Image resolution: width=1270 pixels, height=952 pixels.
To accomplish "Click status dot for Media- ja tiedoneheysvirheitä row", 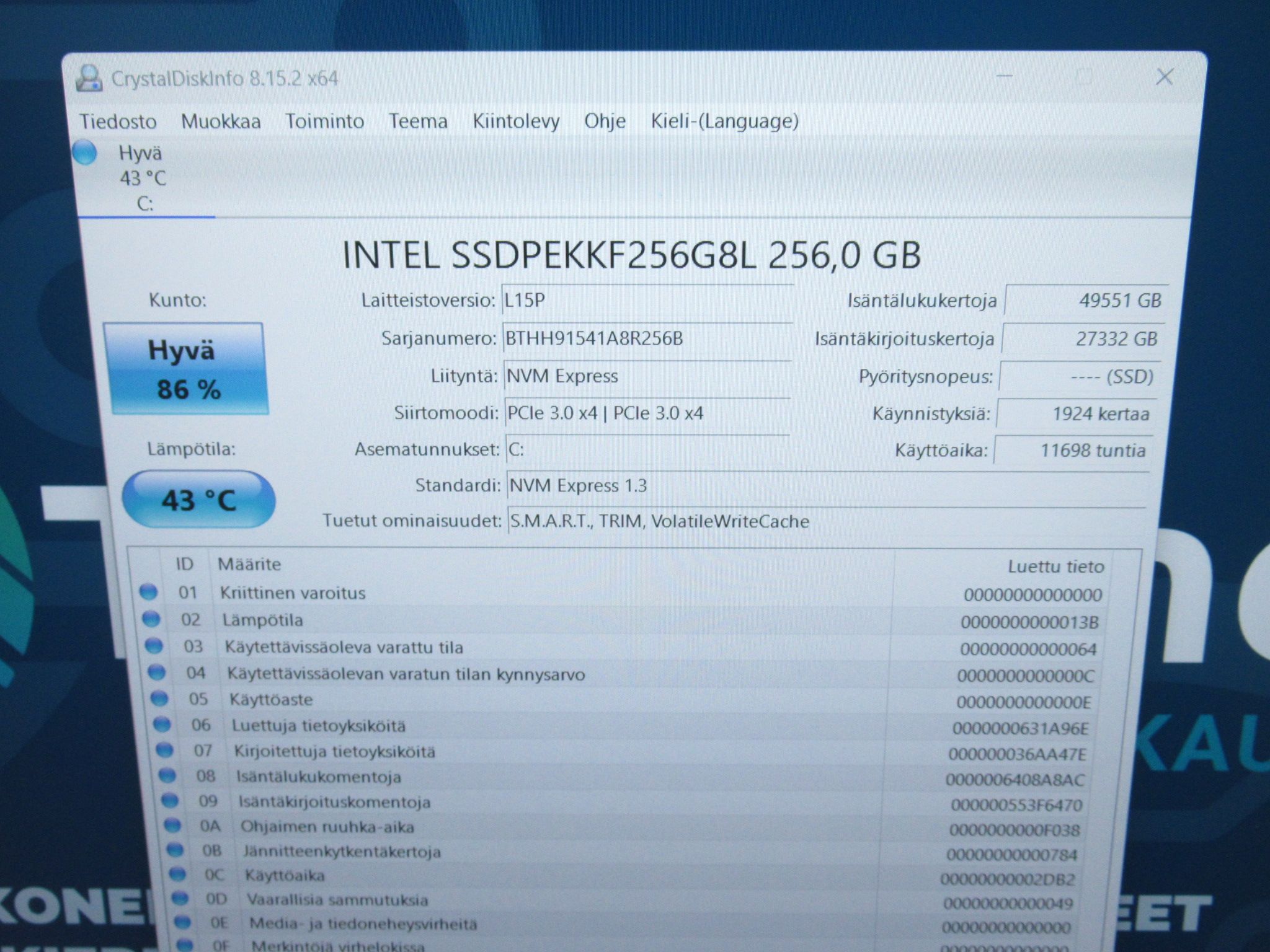I will (x=182, y=922).
